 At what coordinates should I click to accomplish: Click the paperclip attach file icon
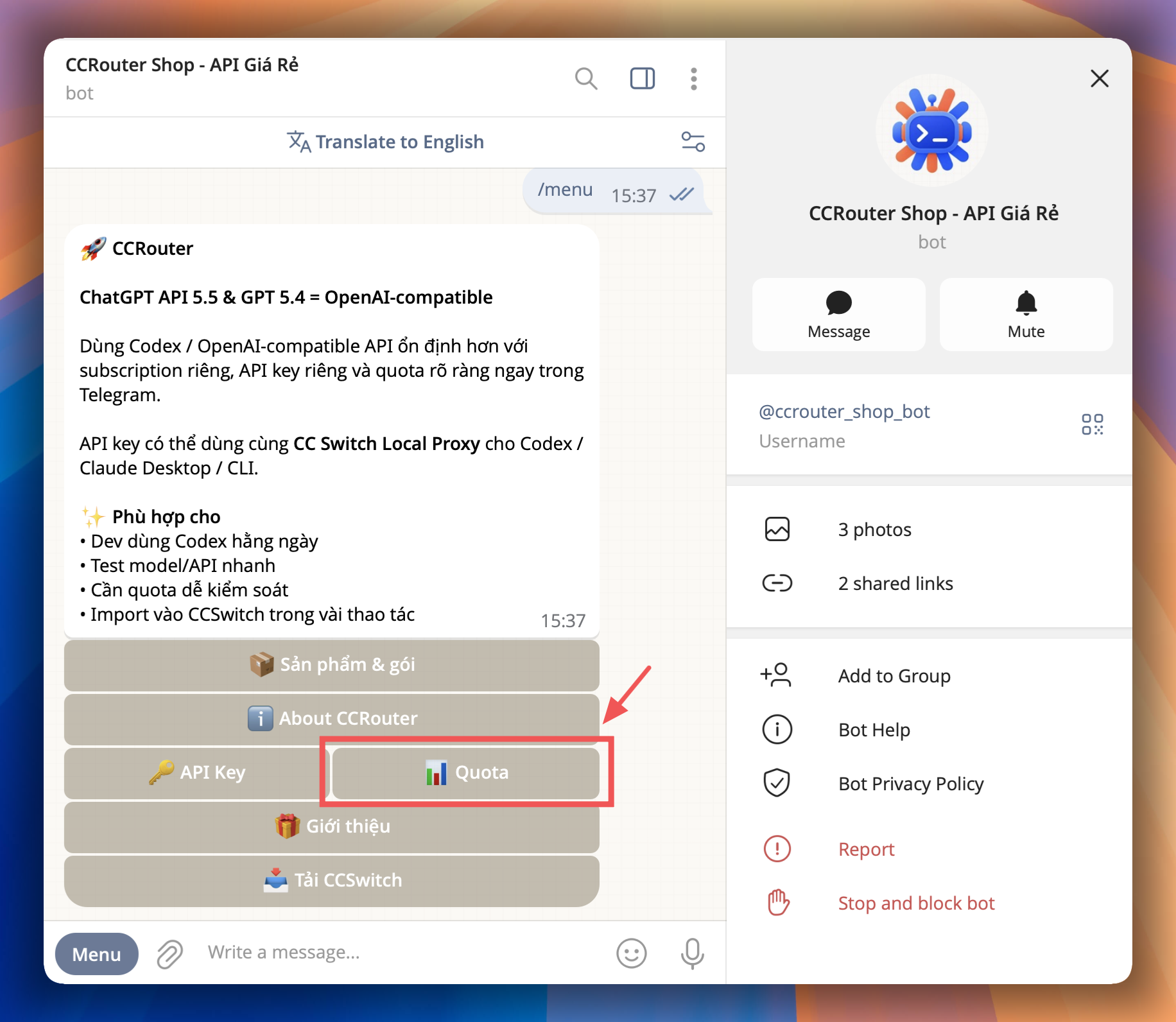point(170,954)
